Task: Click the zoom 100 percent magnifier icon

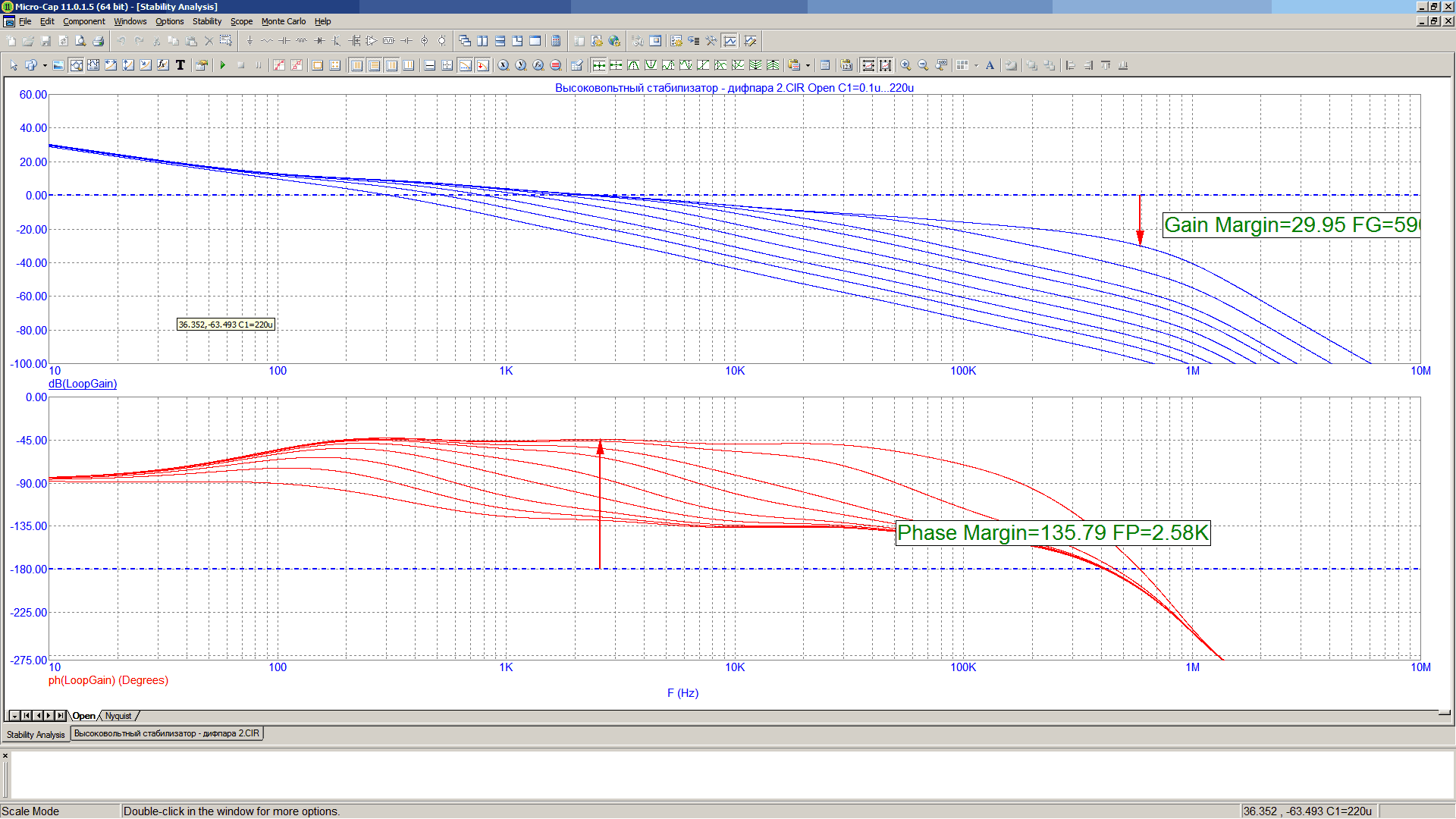Action: click(x=941, y=65)
